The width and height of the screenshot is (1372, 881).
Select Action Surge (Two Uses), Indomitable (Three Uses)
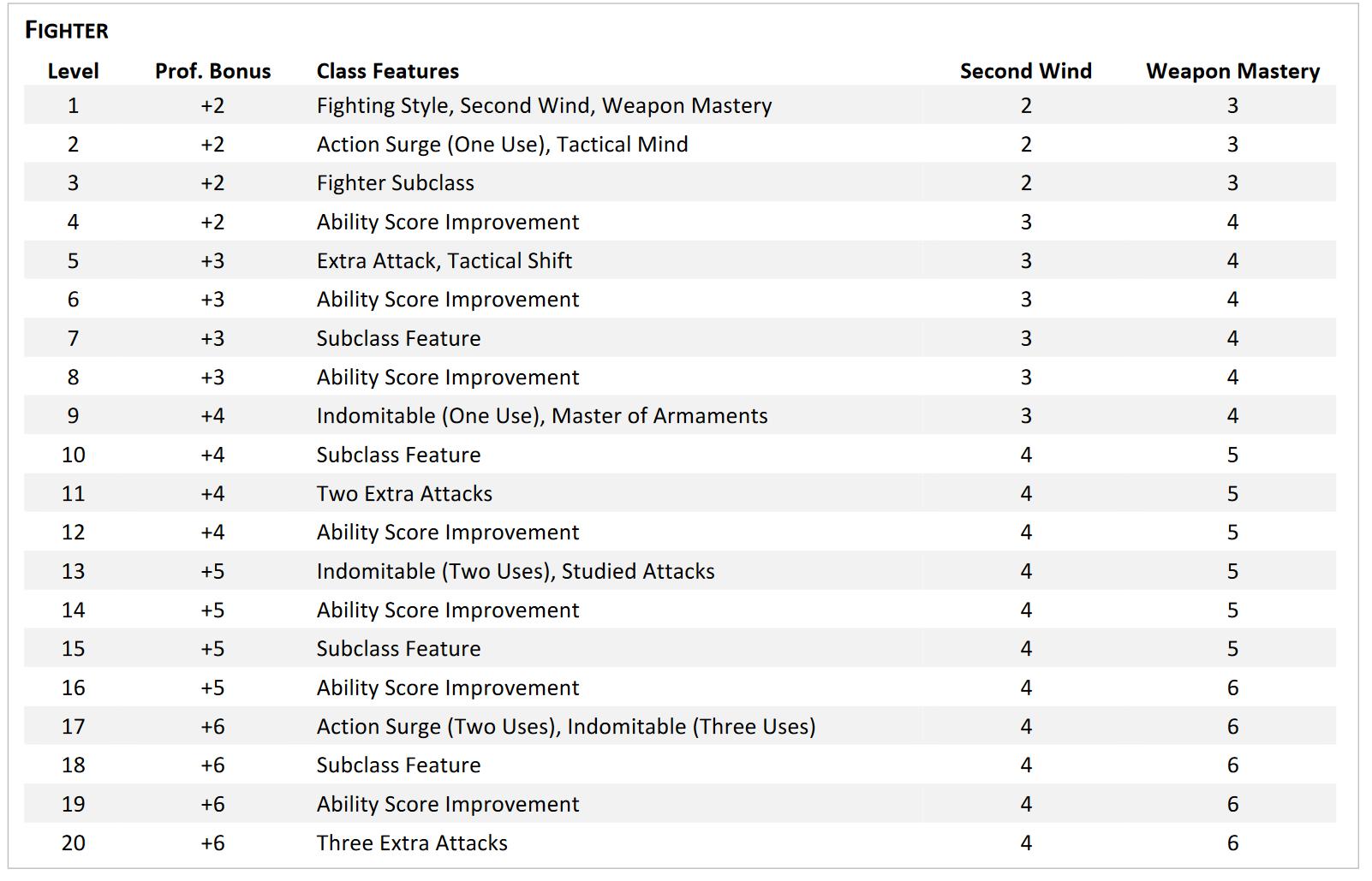point(565,727)
